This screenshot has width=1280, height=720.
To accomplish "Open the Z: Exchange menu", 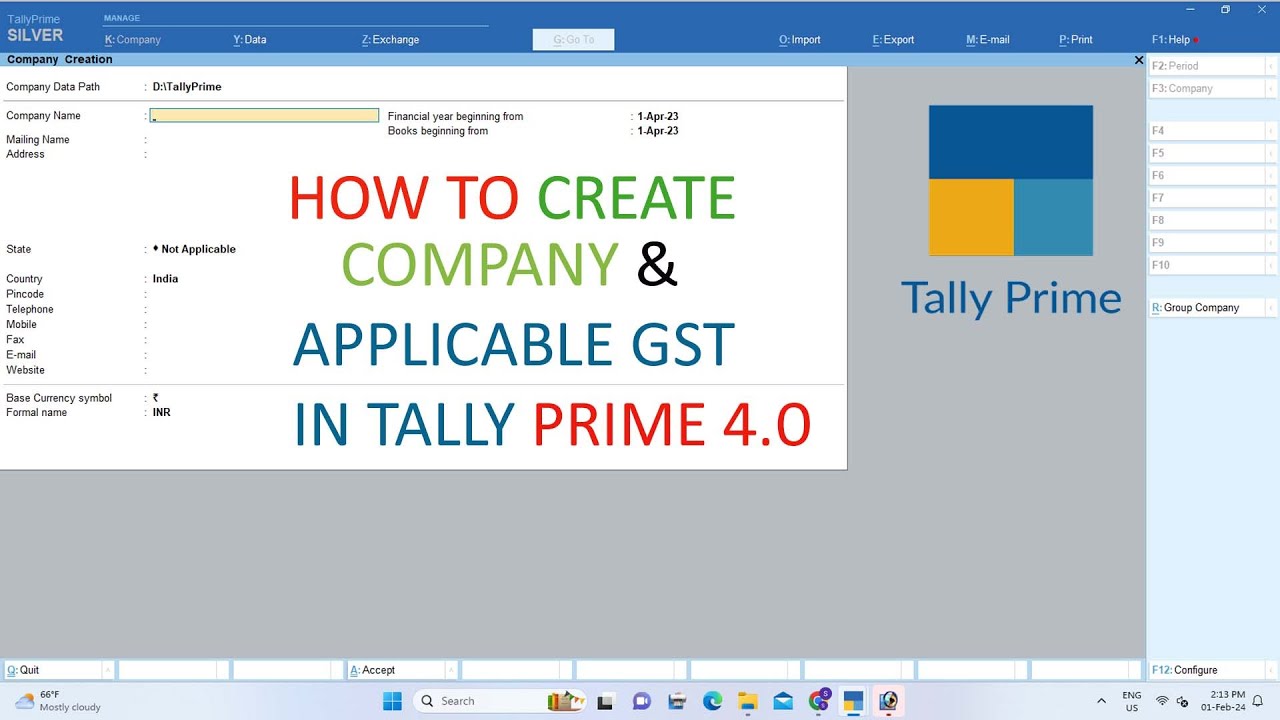I will coord(390,40).
